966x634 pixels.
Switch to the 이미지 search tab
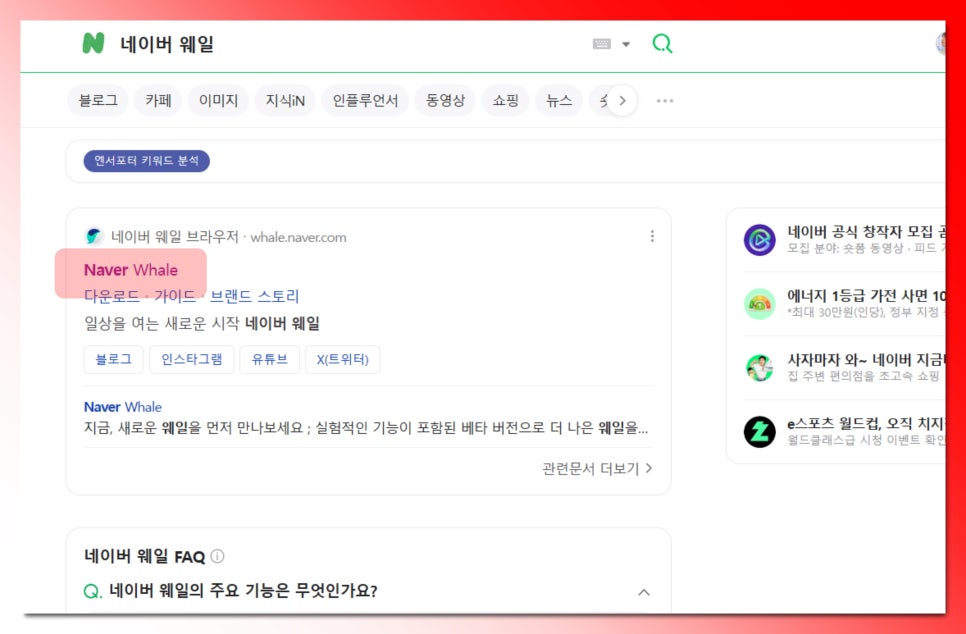click(x=218, y=100)
